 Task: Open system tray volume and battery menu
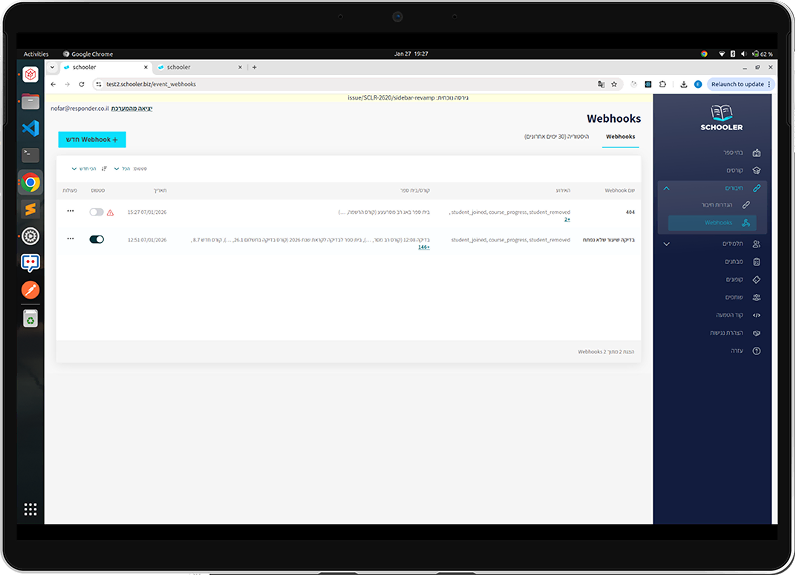click(745, 54)
